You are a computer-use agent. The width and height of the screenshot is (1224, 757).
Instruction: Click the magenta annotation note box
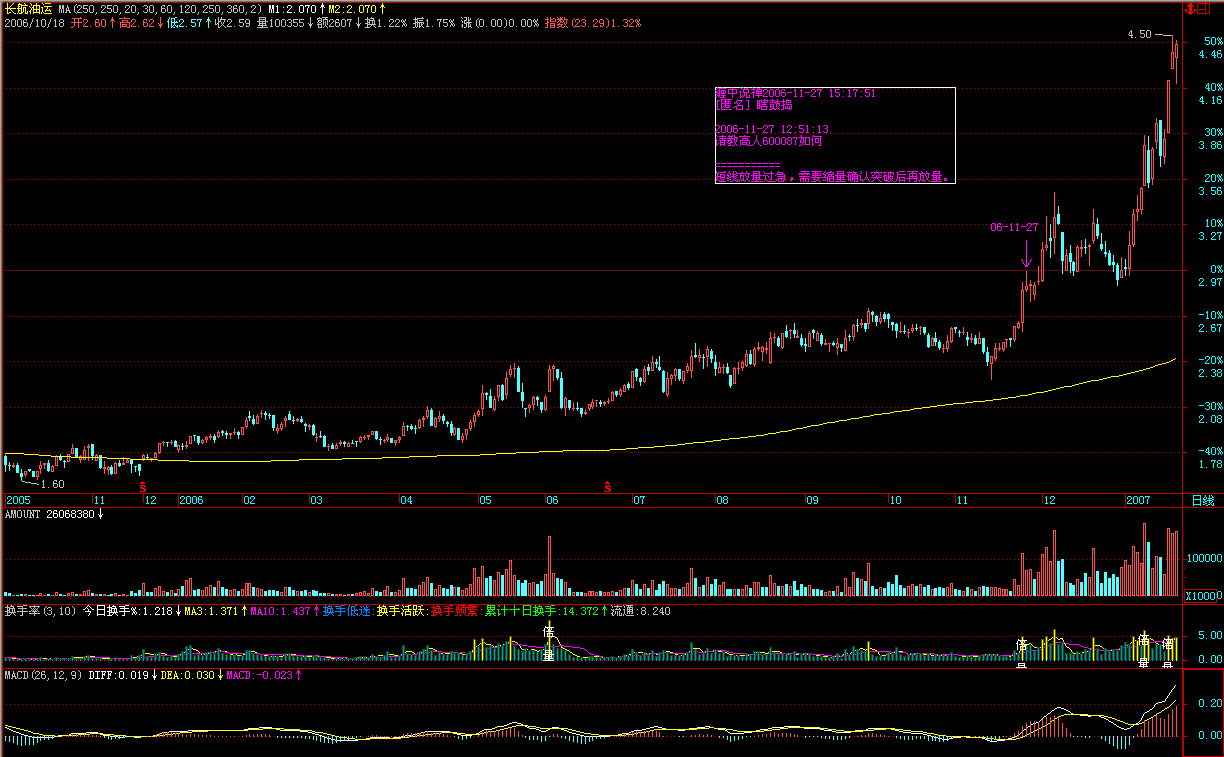tap(835, 135)
